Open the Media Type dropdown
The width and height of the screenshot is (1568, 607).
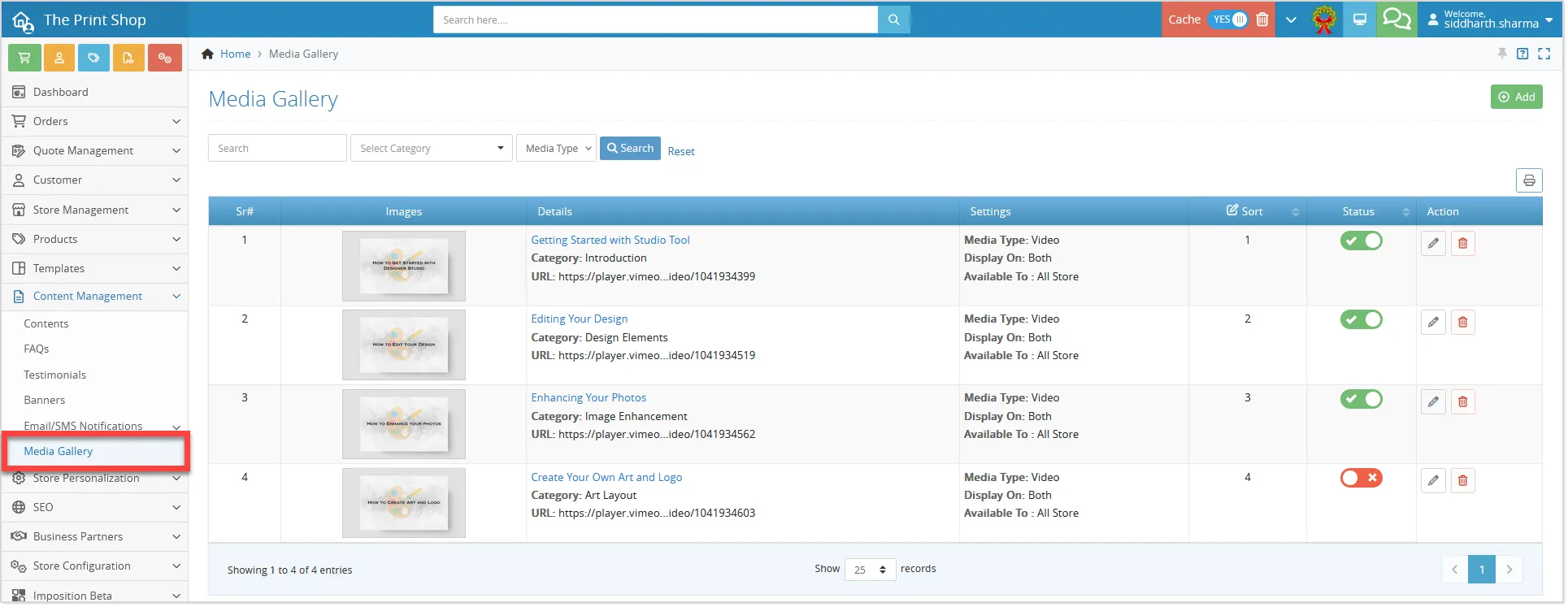point(556,148)
